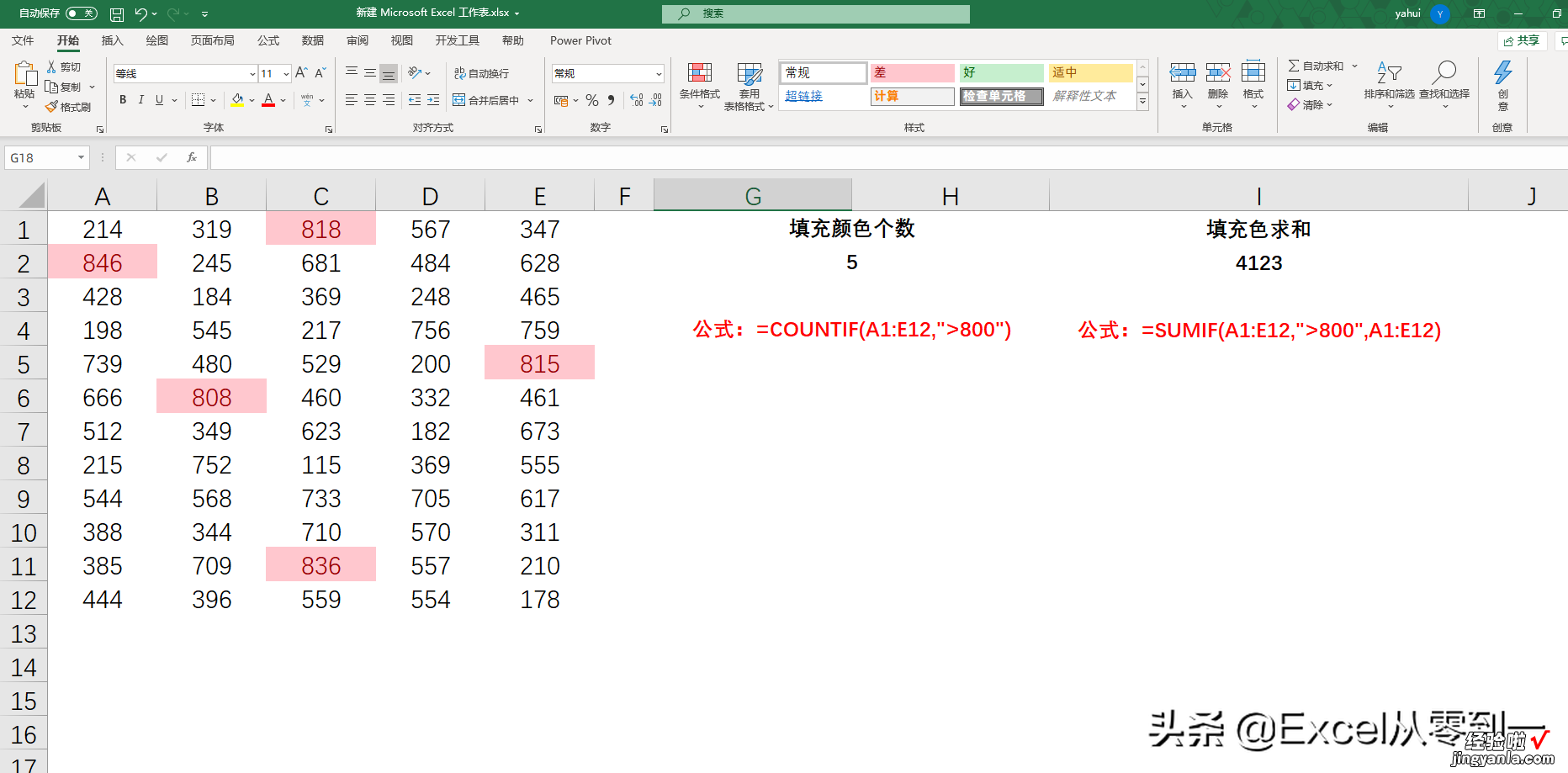Expand Name Box dropdown arrow

pos(81,157)
